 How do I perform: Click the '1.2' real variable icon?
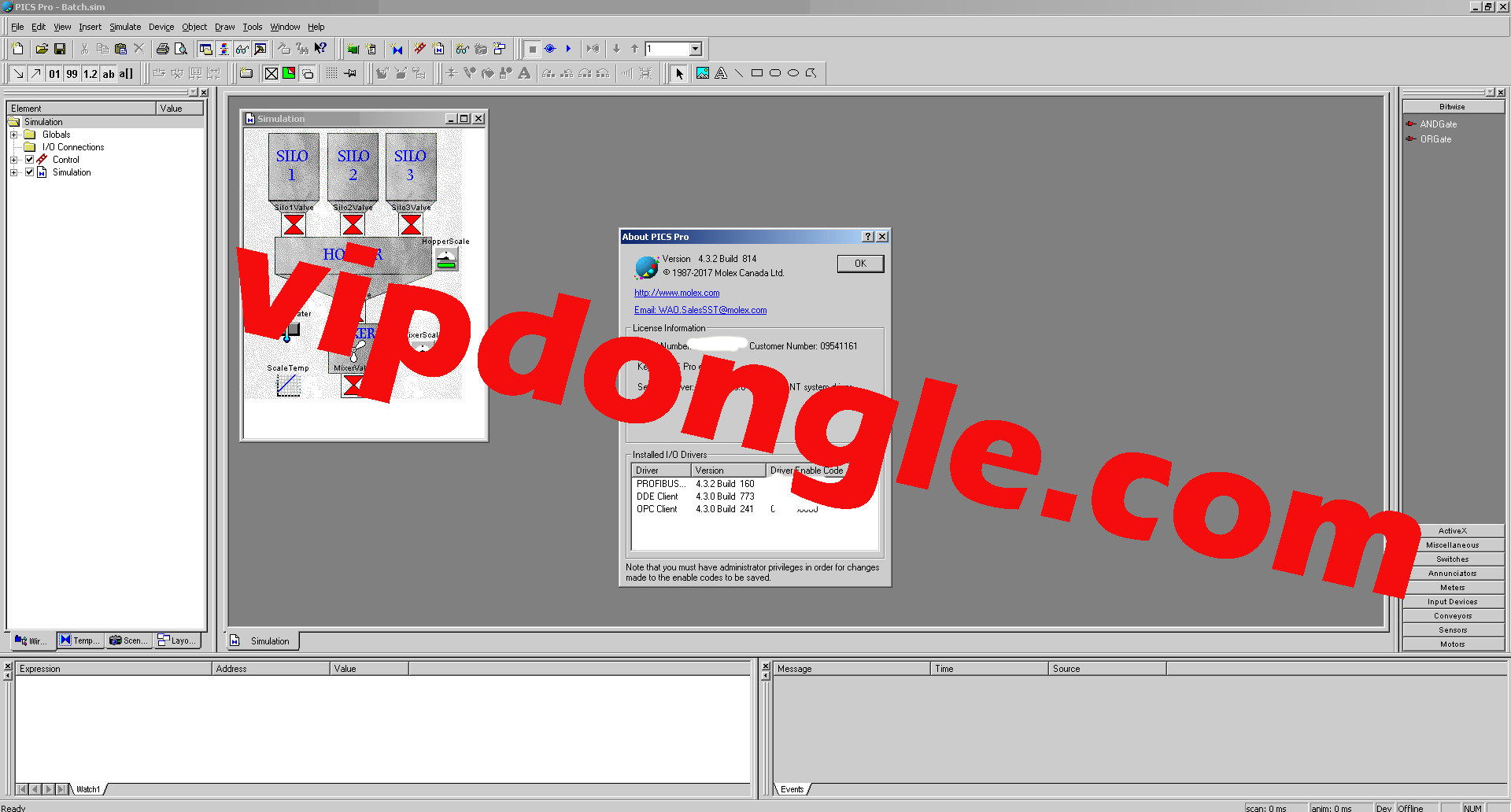pyautogui.click(x=91, y=74)
